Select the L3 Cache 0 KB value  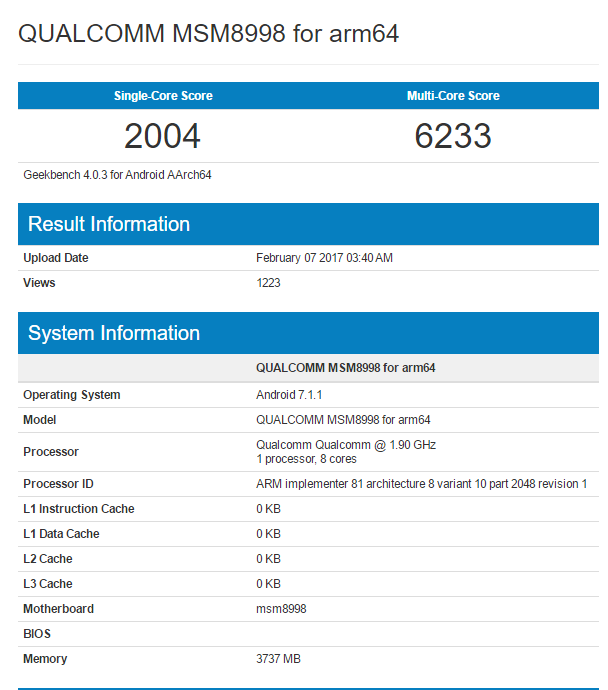[268, 584]
